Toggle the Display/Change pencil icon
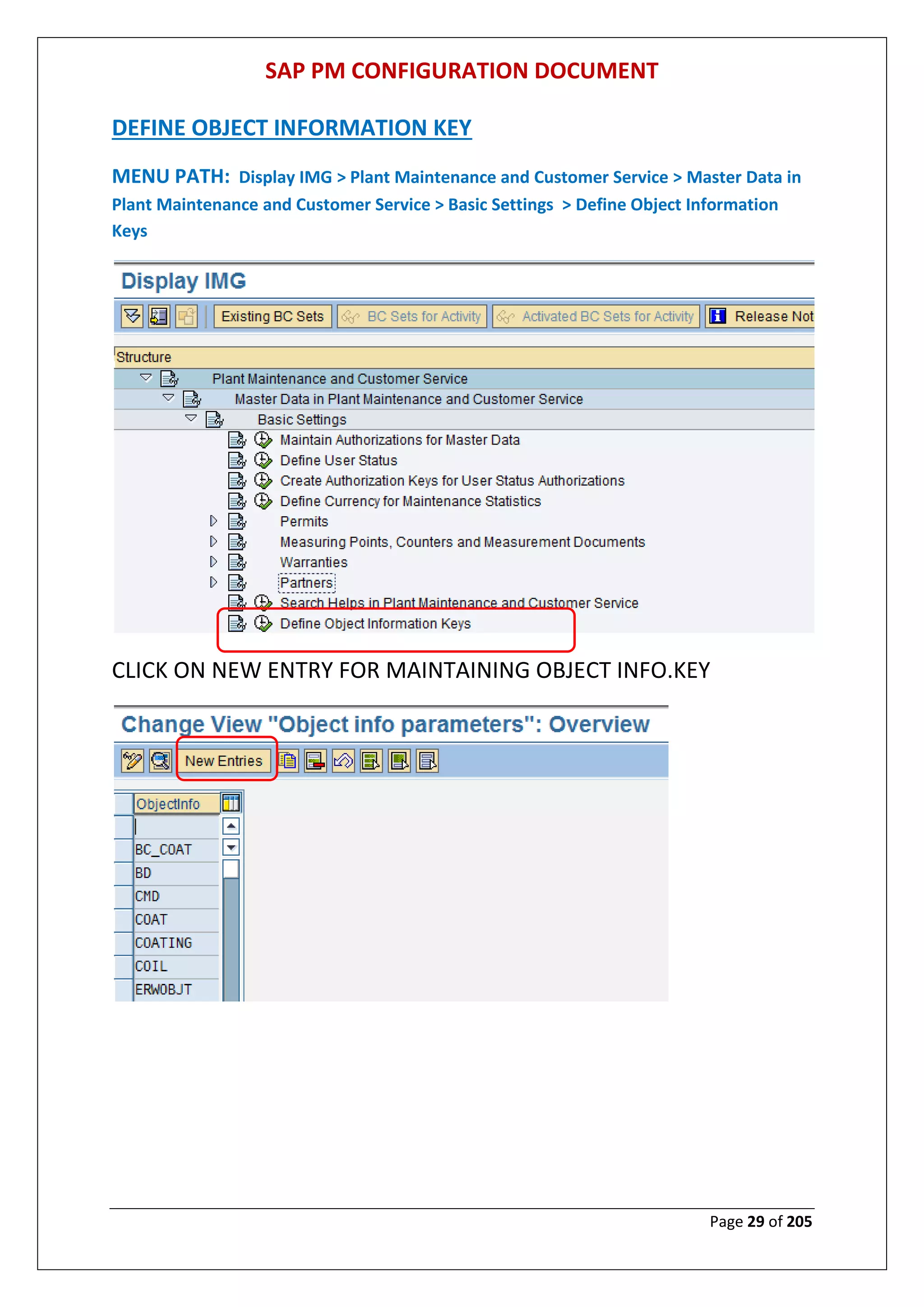The width and height of the screenshot is (924, 1307). click(133, 760)
